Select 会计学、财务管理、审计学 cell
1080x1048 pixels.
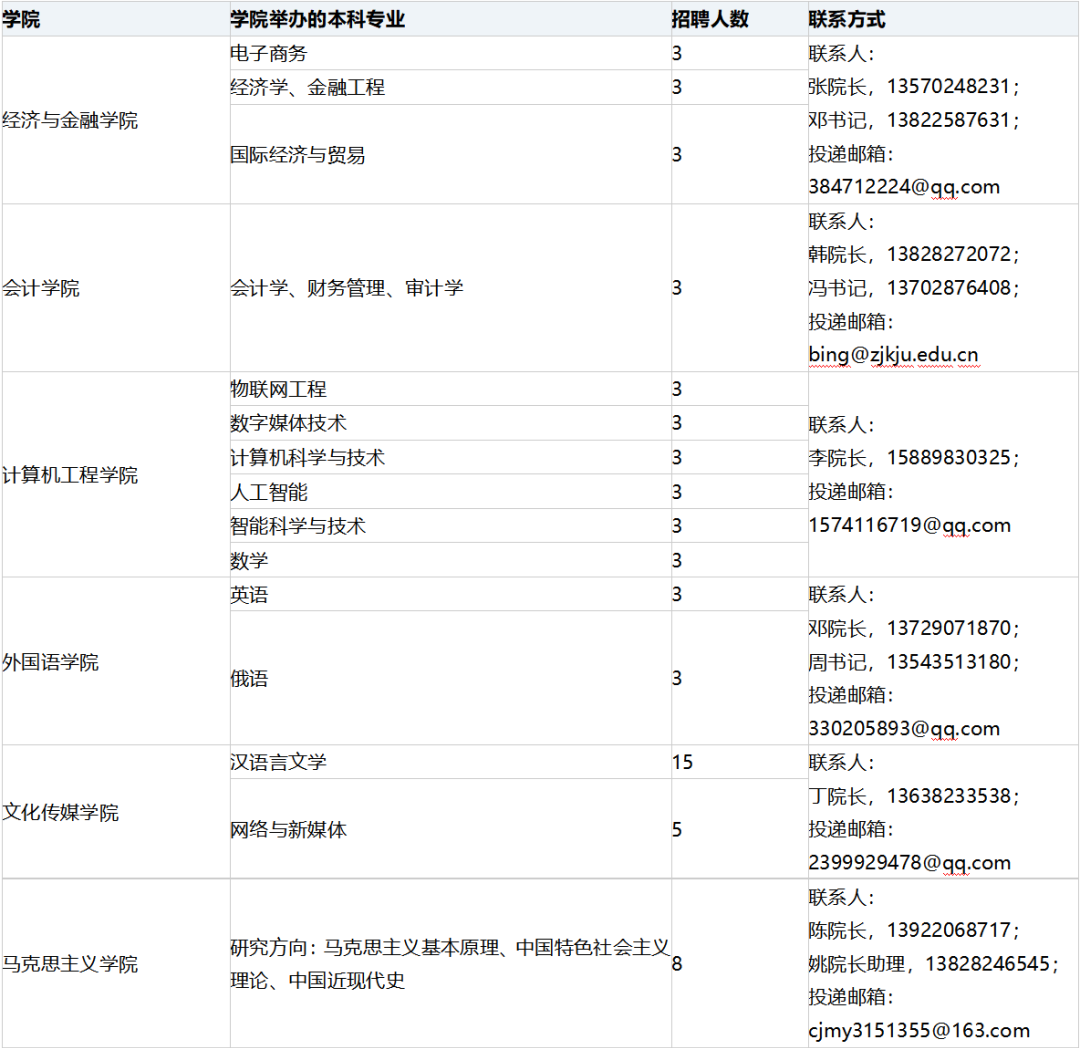pyautogui.click(x=450, y=288)
